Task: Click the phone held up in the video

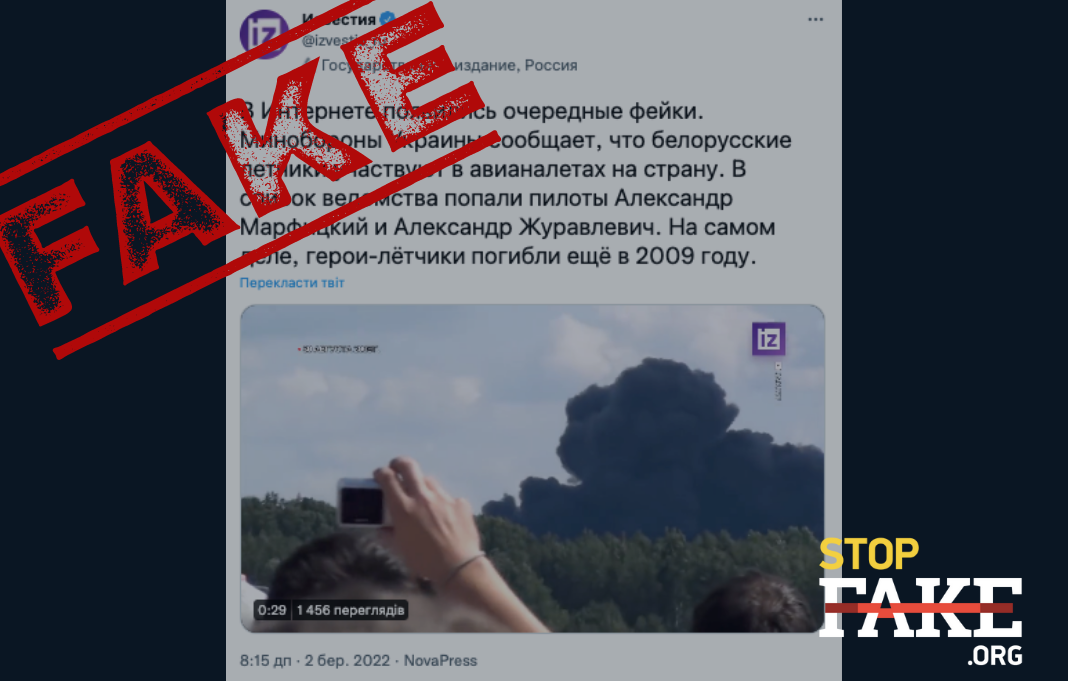Action: [361, 503]
